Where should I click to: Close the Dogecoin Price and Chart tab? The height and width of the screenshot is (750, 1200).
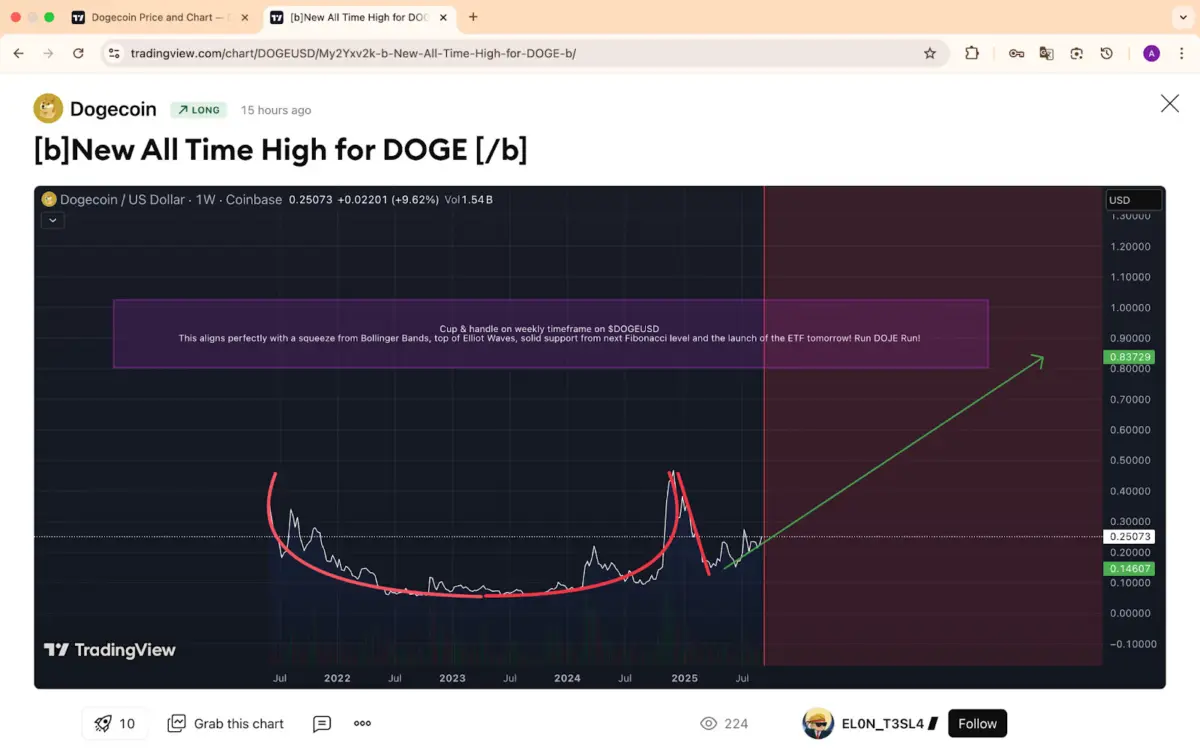click(x=243, y=17)
